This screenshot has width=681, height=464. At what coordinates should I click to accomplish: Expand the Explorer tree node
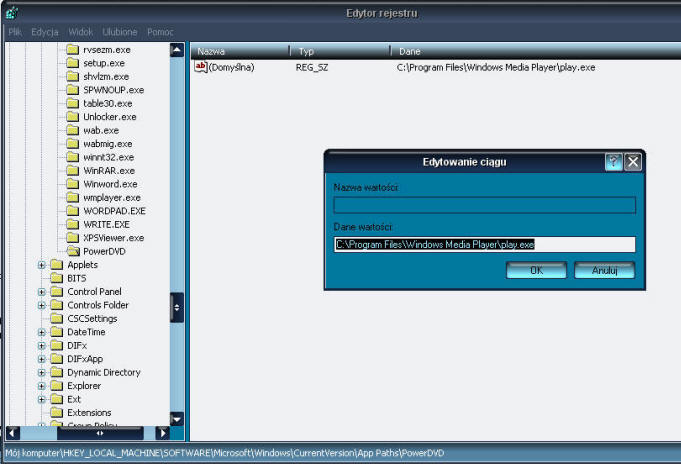[x=42, y=386]
